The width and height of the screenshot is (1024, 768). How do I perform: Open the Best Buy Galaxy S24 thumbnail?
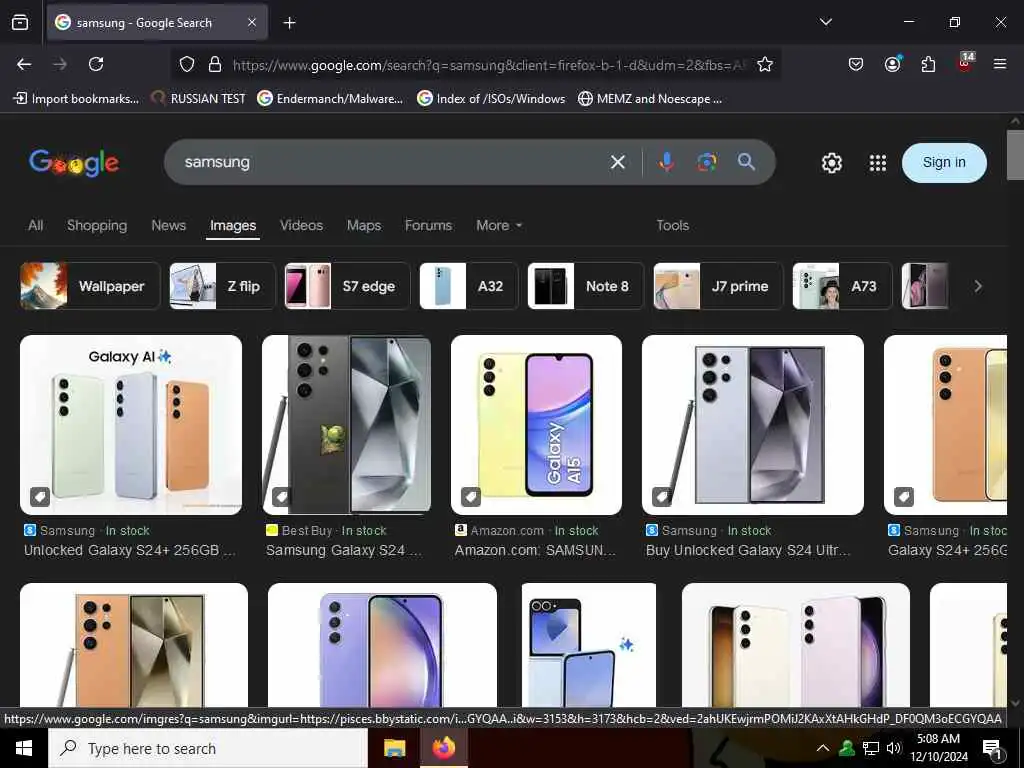point(347,425)
